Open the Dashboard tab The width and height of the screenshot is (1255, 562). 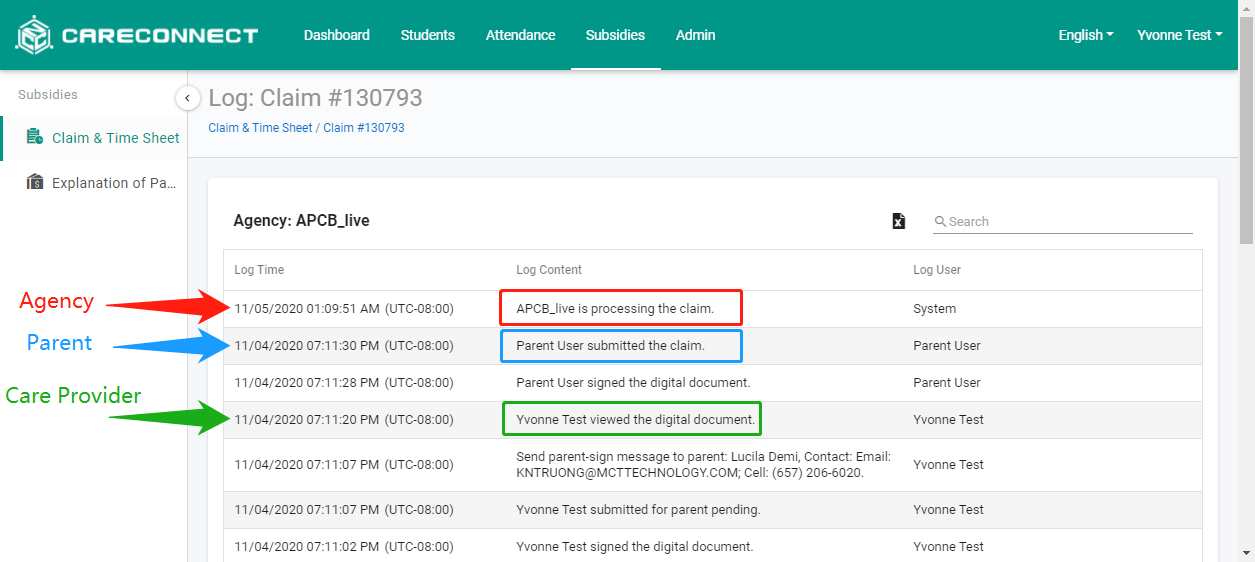(x=337, y=35)
